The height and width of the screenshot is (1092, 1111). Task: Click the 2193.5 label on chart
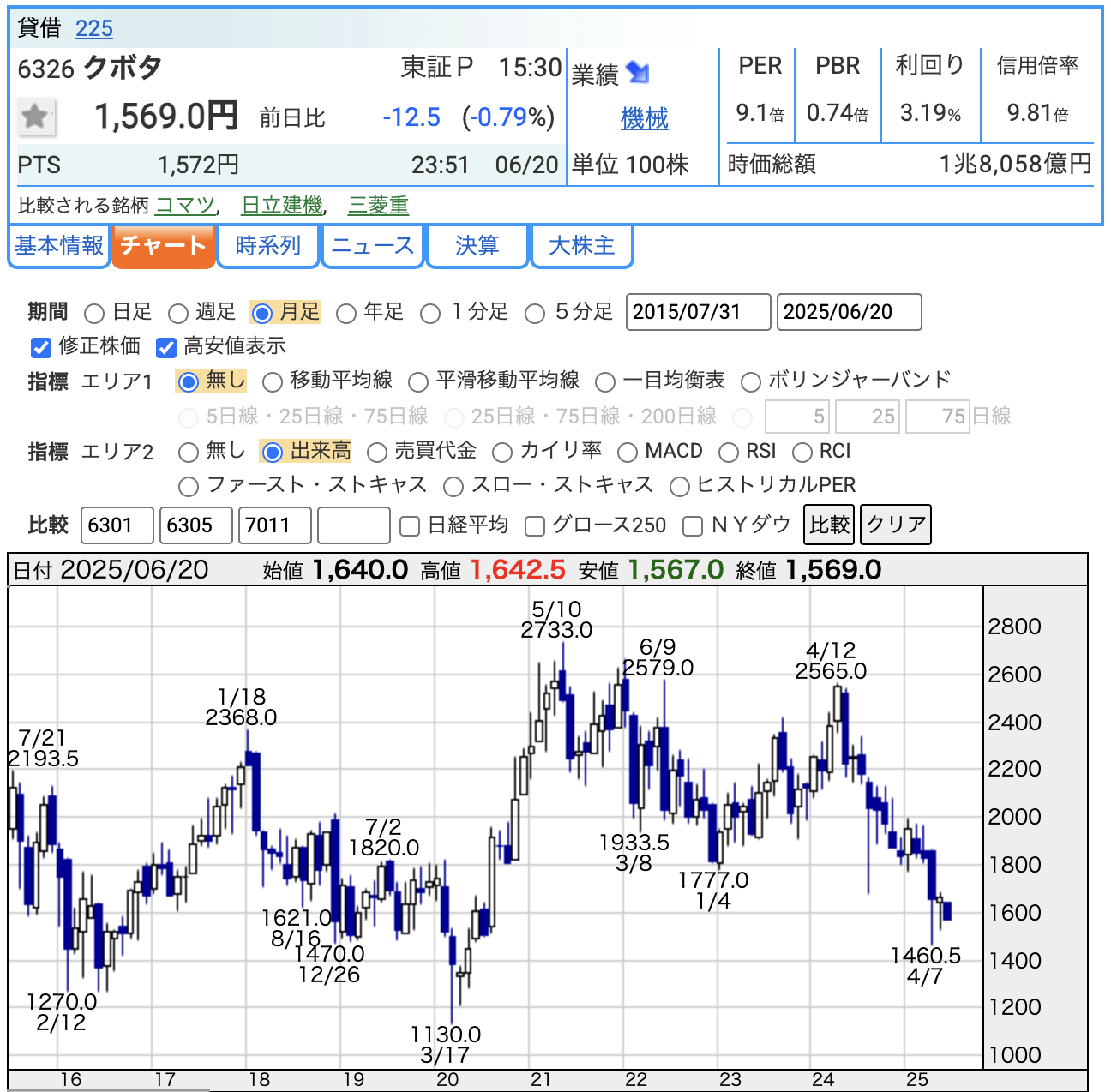(x=44, y=759)
